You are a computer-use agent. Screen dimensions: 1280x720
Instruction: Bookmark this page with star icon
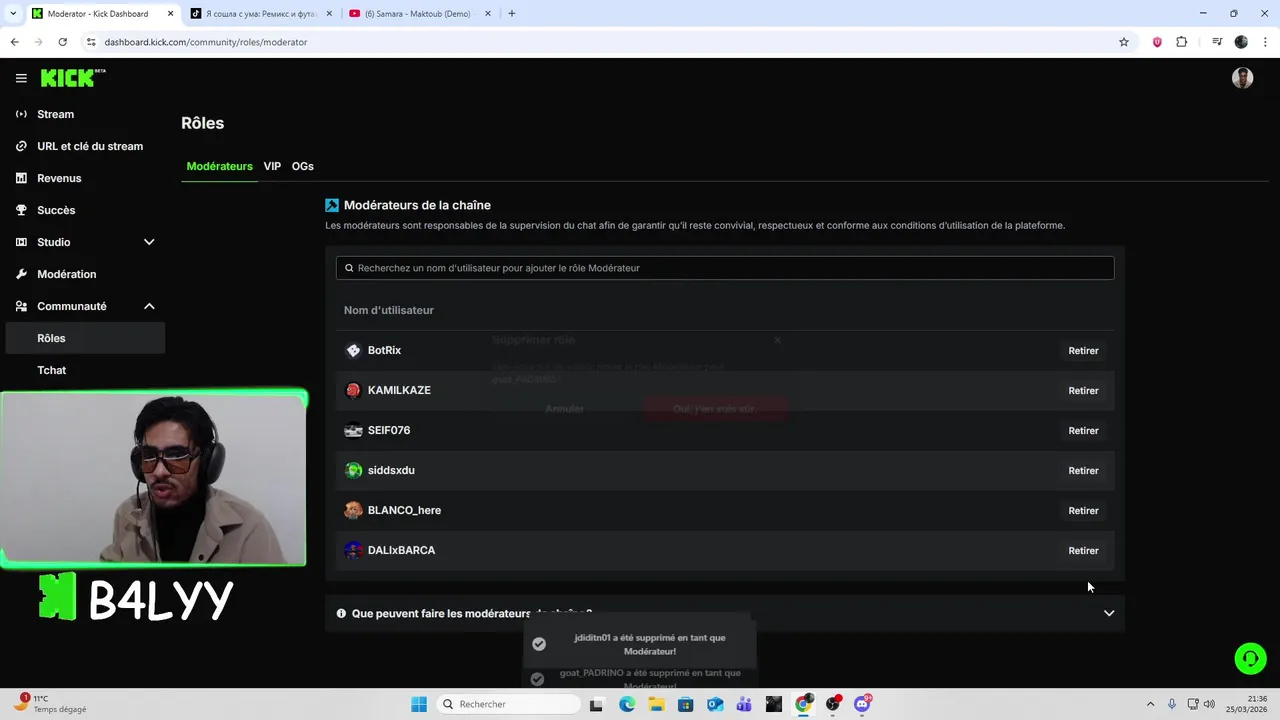pyautogui.click(x=1124, y=42)
